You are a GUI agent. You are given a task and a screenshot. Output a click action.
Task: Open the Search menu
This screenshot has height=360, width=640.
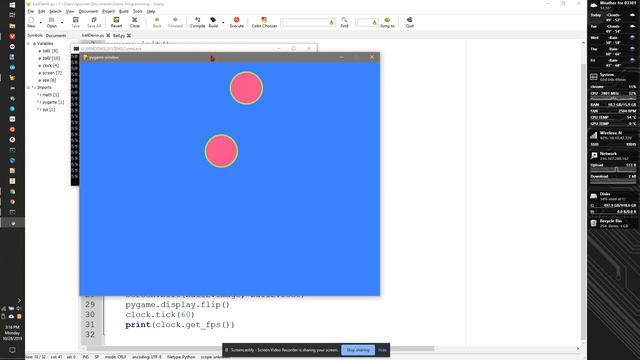coord(55,11)
